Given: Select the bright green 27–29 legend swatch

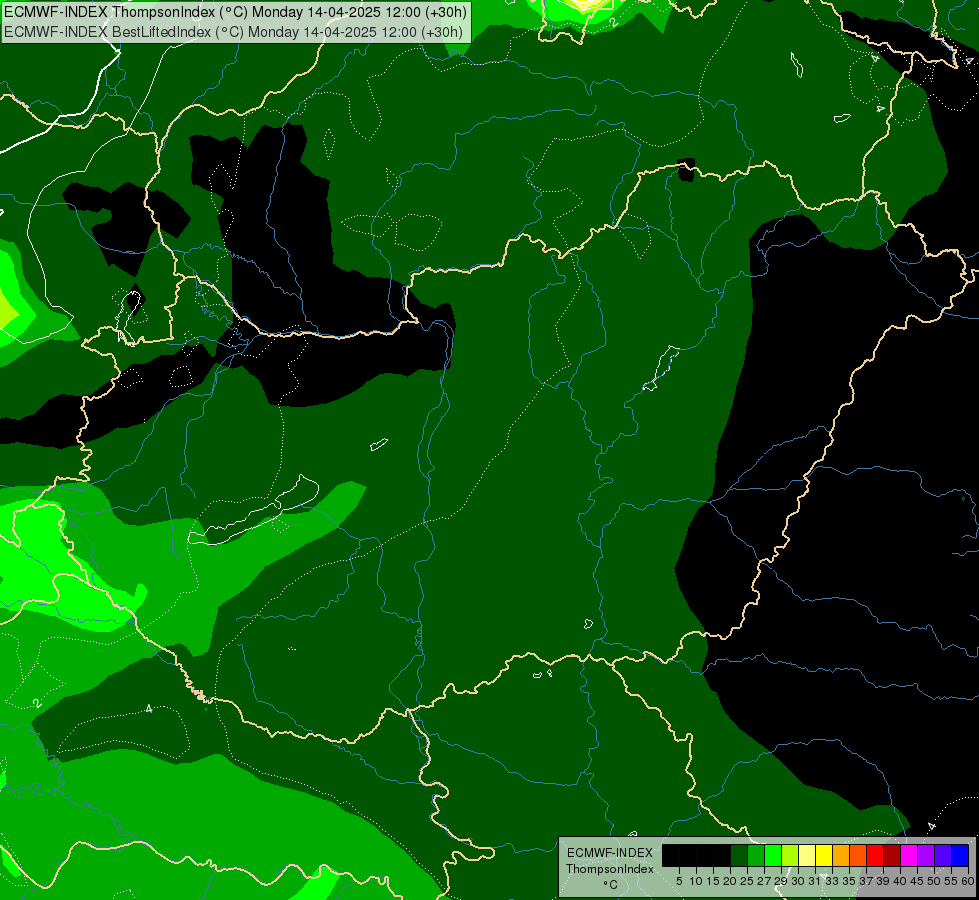Looking at the screenshot, I should tap(773, 855).
